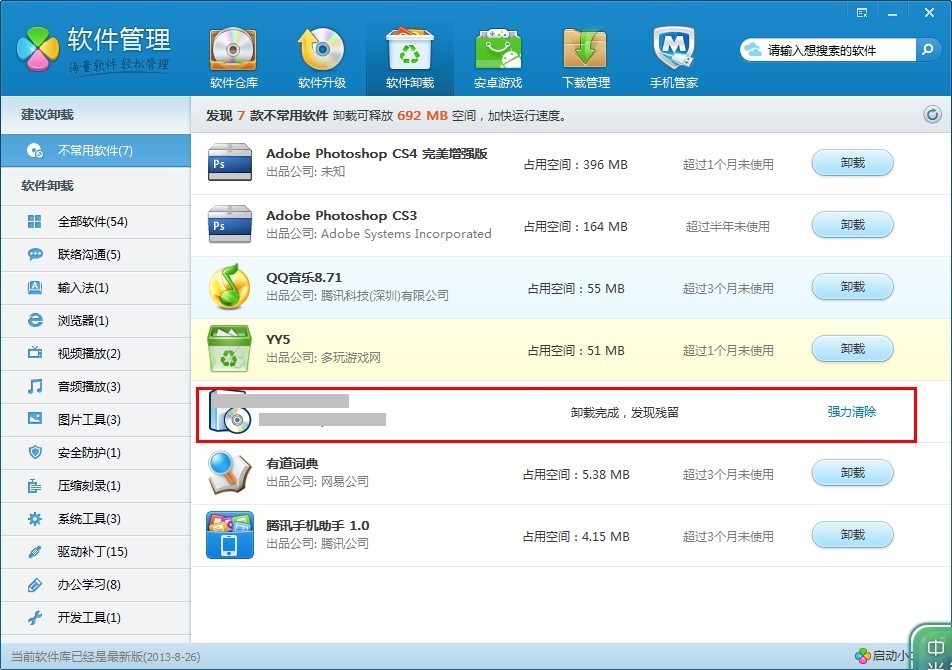
Task: Select 视频播放(2) category
Action: point(95,354)
